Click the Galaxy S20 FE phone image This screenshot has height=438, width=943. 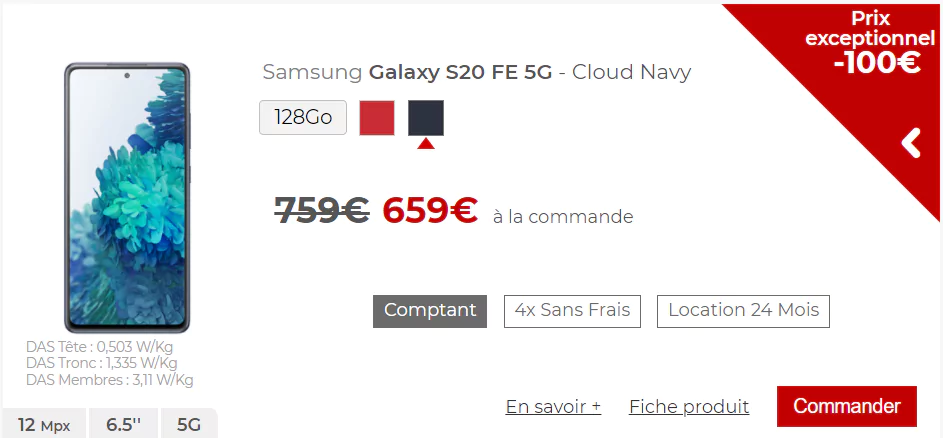(127, 197)
